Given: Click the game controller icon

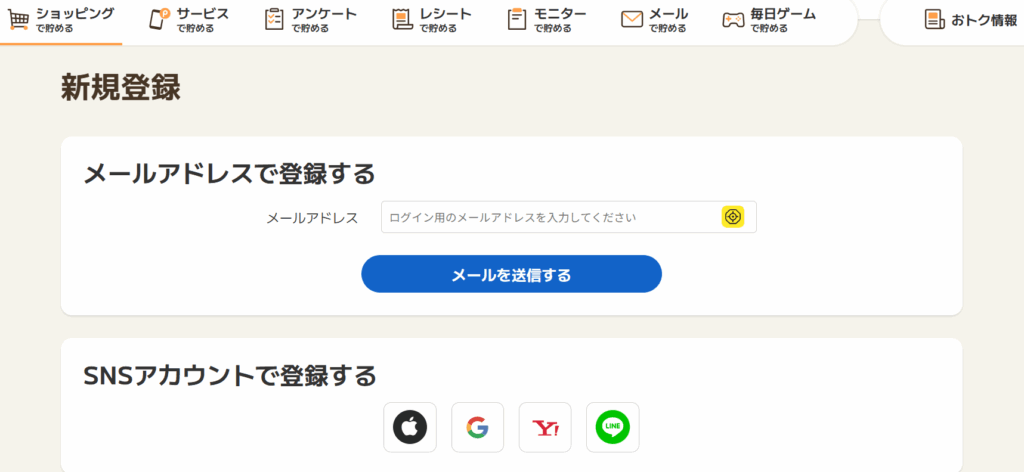Looking at the screenshot, I should tap(733, 20).
